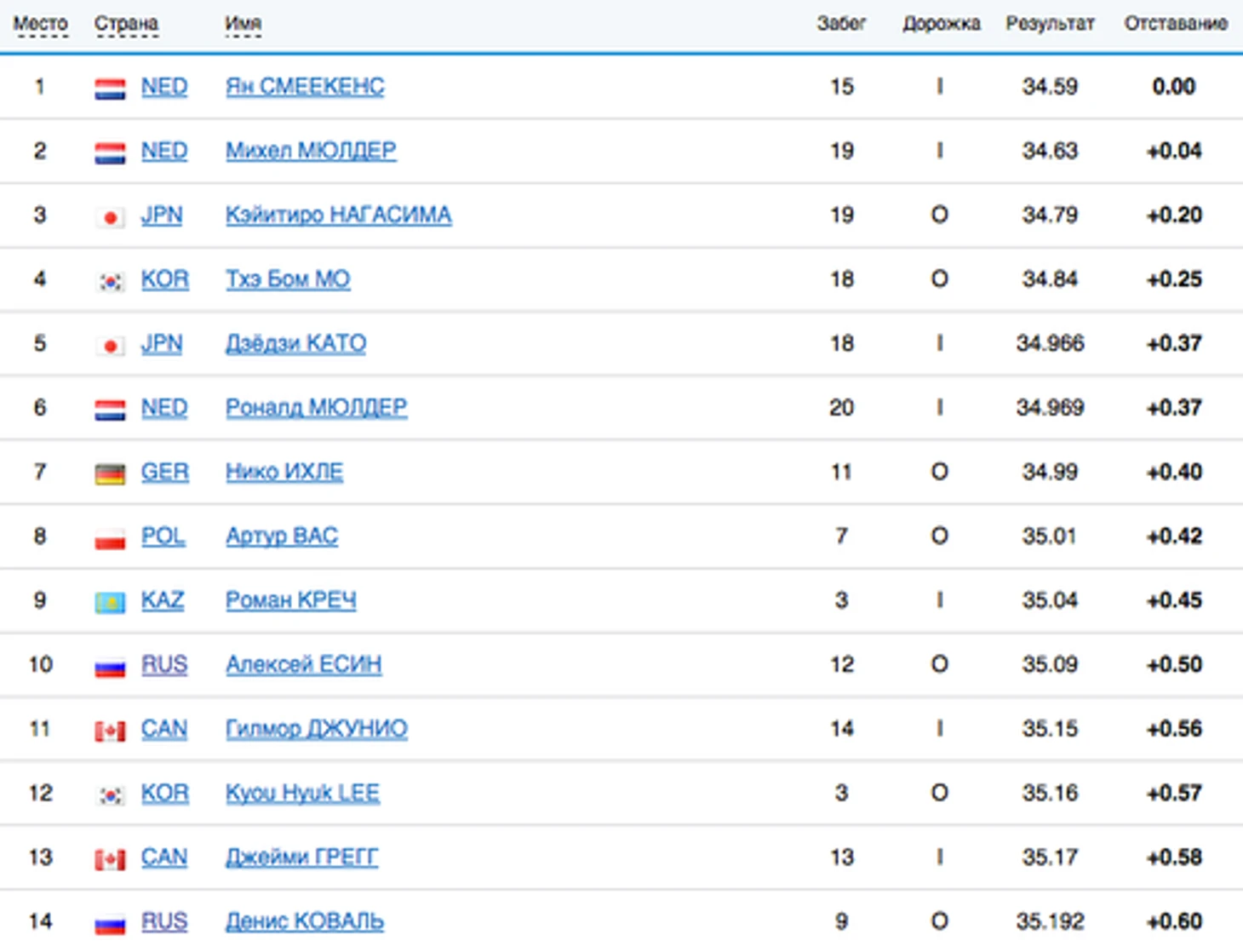
Task: Click the POL country code link
Action: click(163, 536)
